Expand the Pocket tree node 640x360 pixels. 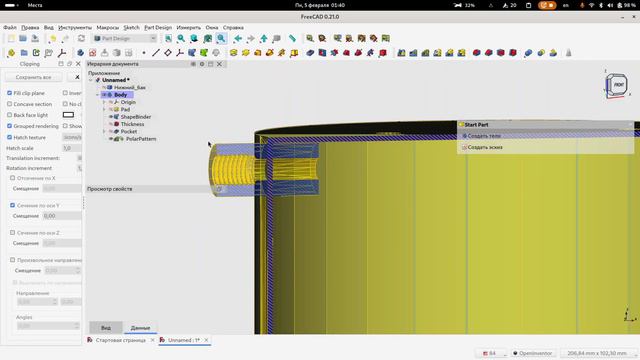104,131
